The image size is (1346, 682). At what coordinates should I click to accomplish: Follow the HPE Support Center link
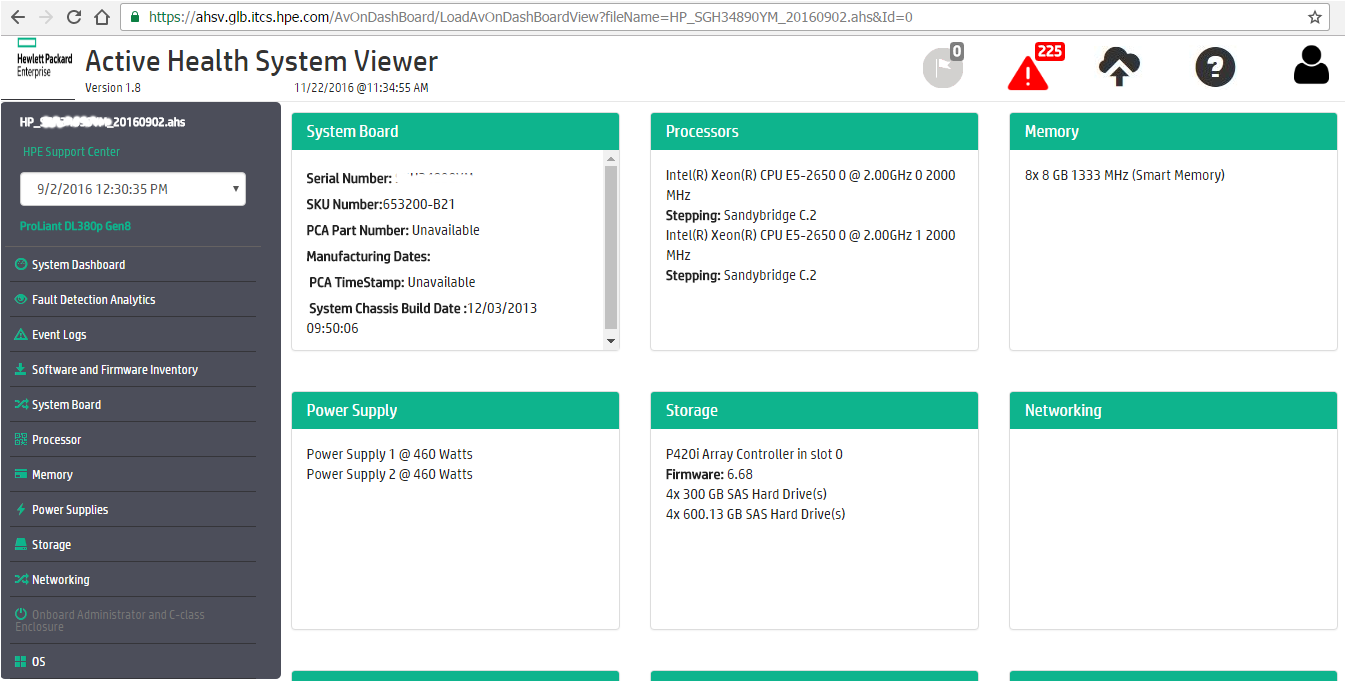point(71,152)
